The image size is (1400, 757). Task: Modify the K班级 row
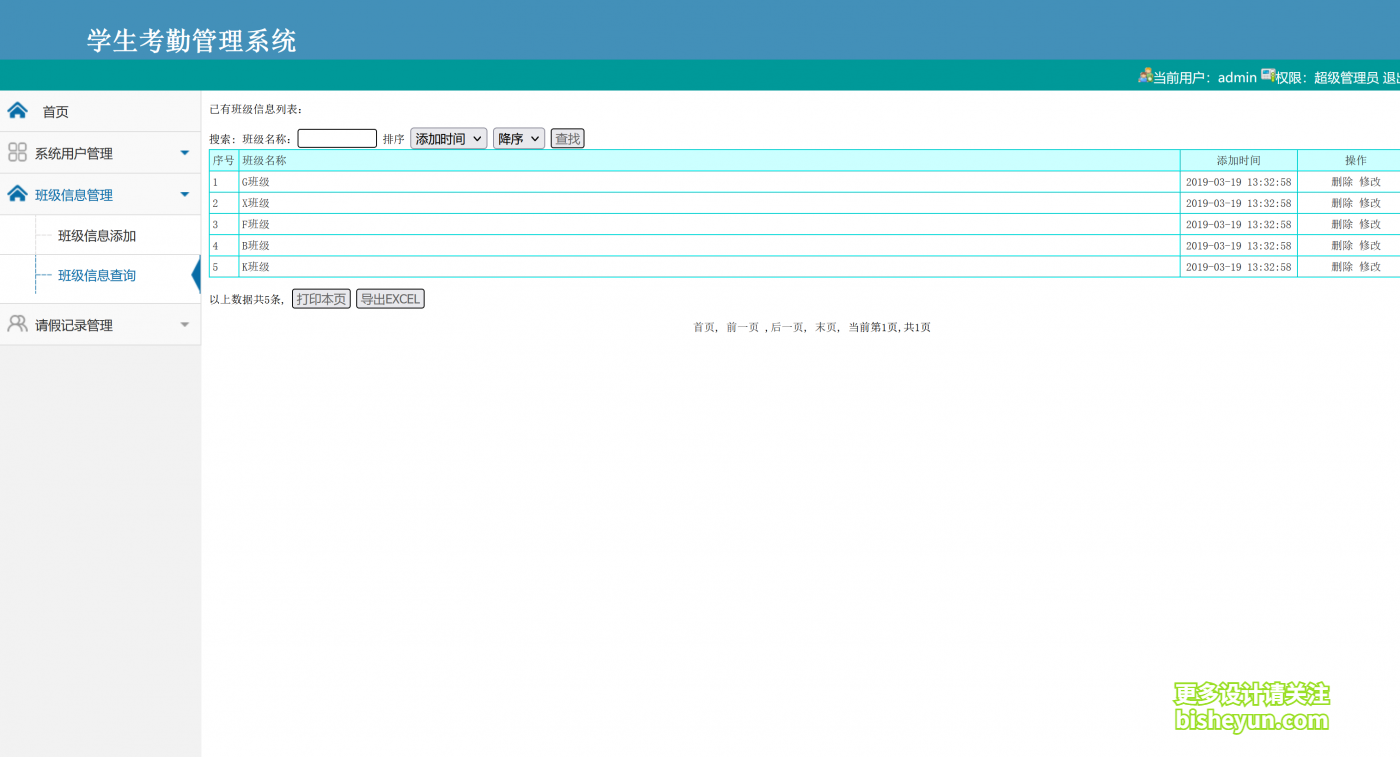(x=1370, y=267)
